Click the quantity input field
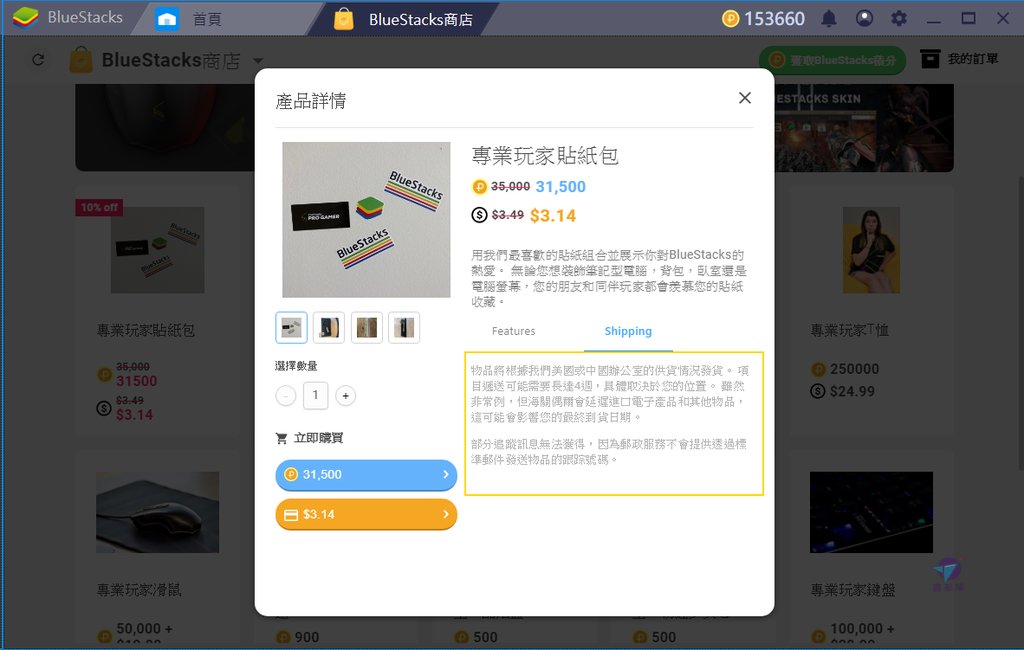The image size is (1024, 650). pyautogui.click(x=315, y=395)
